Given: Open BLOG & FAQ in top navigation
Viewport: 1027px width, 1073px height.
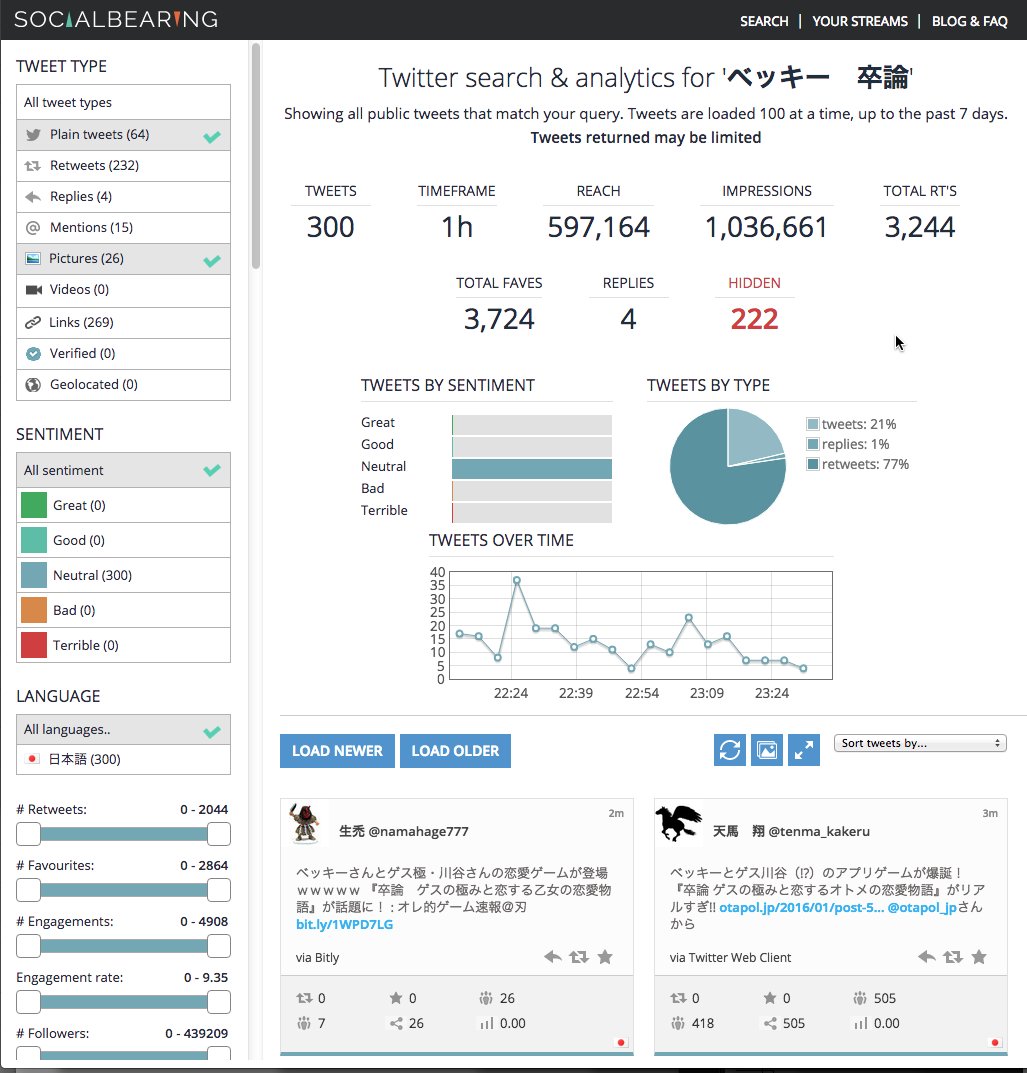Looking at the screenshot, I should [x=970, y=21].
